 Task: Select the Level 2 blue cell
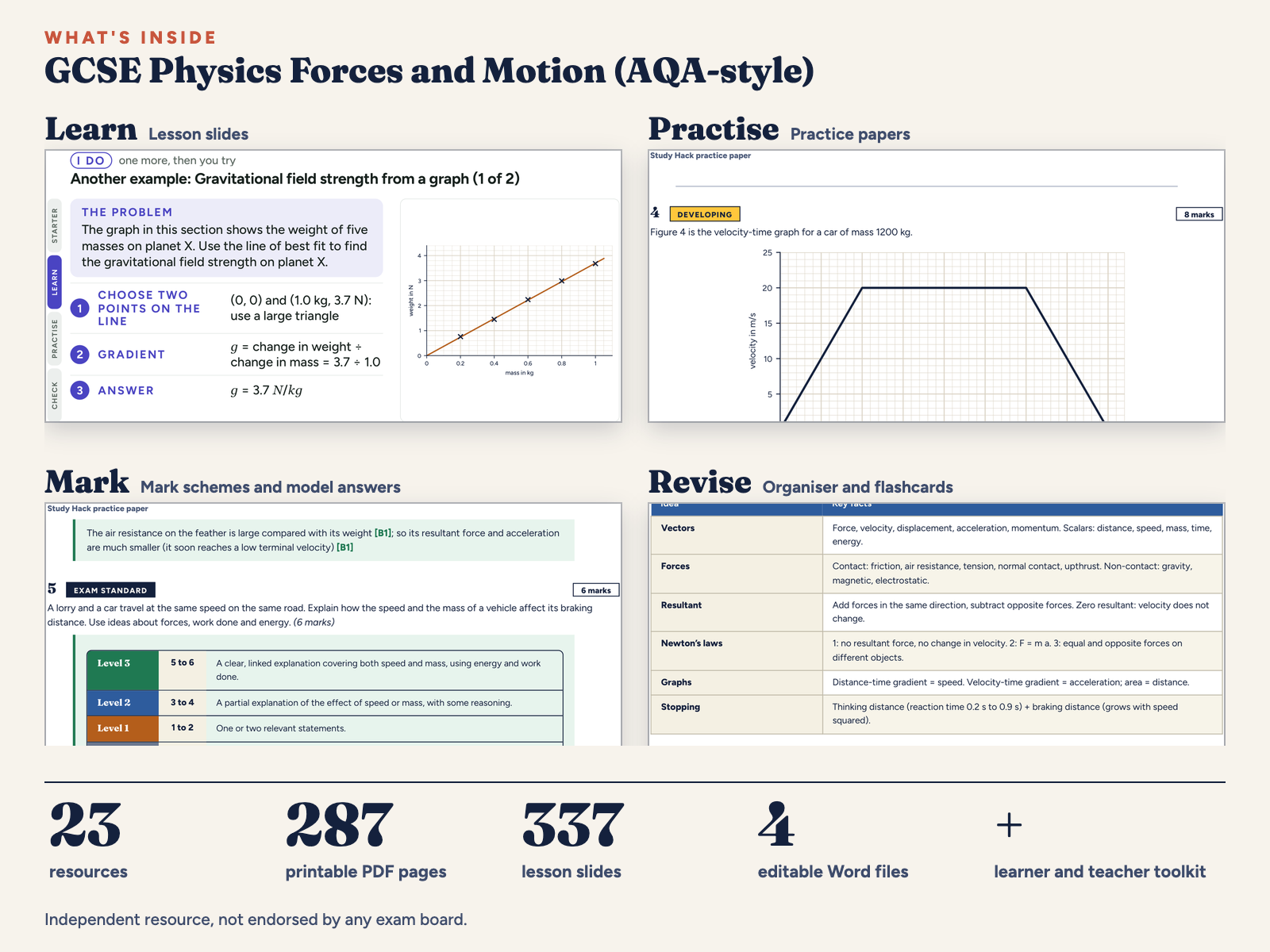click(x=122, y=703)
